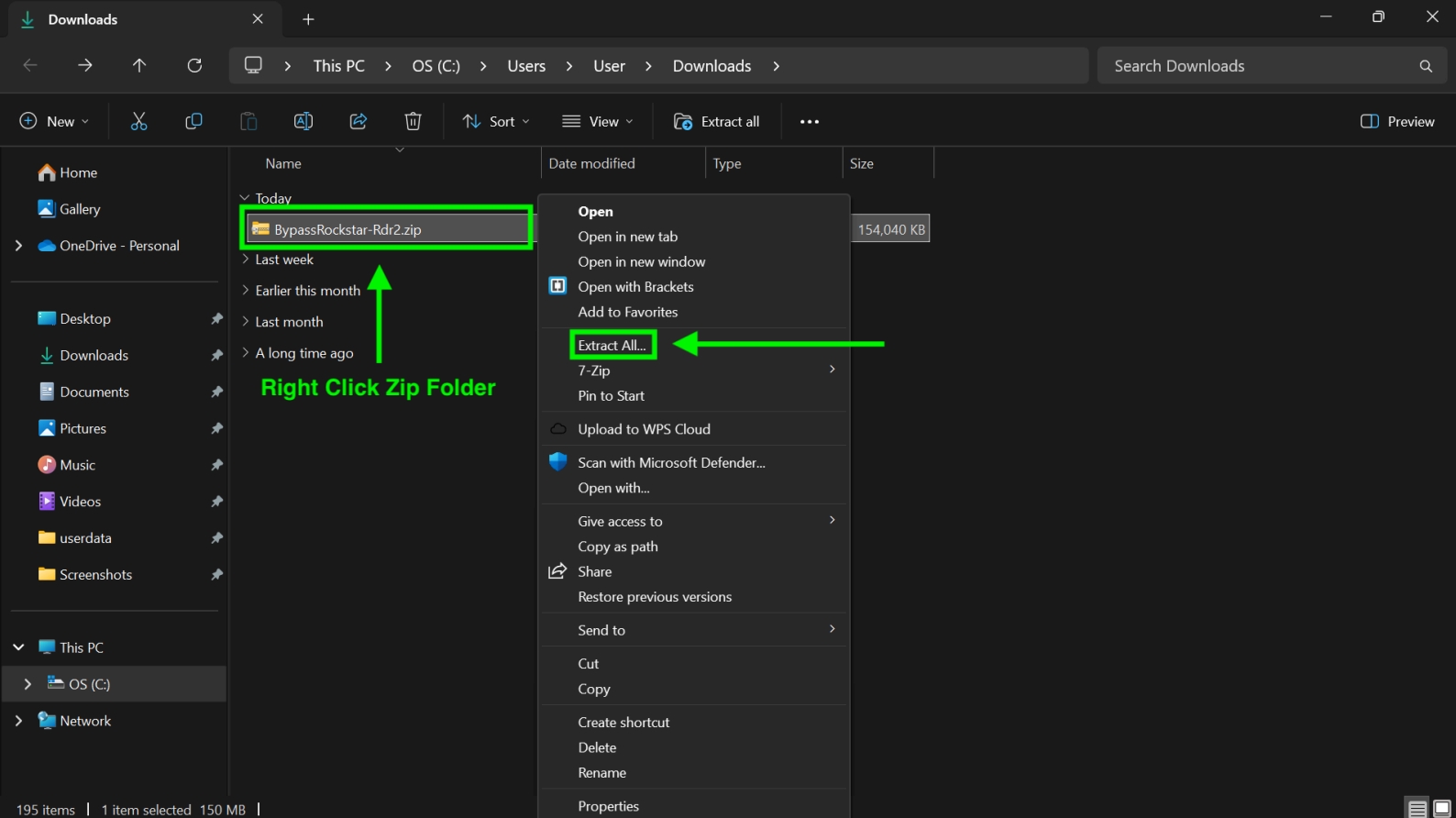The width and height of the screenshot is (1456, 818).
Task: Unpin Documents using its pin icon
Action: (x=216, y=392)
